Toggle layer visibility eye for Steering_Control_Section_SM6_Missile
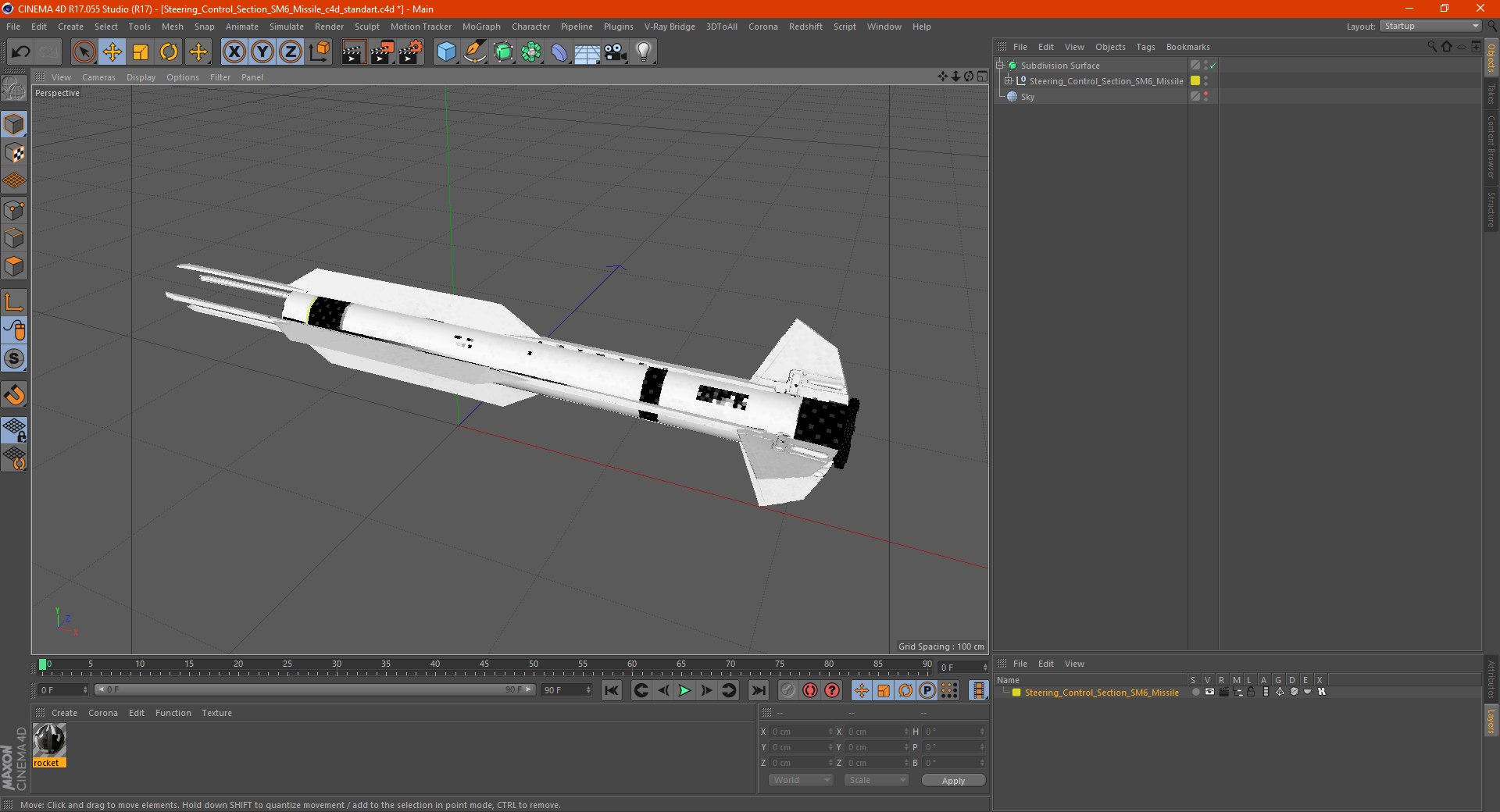This screenshot has width=1500, height=812. tap(1209, 692)
